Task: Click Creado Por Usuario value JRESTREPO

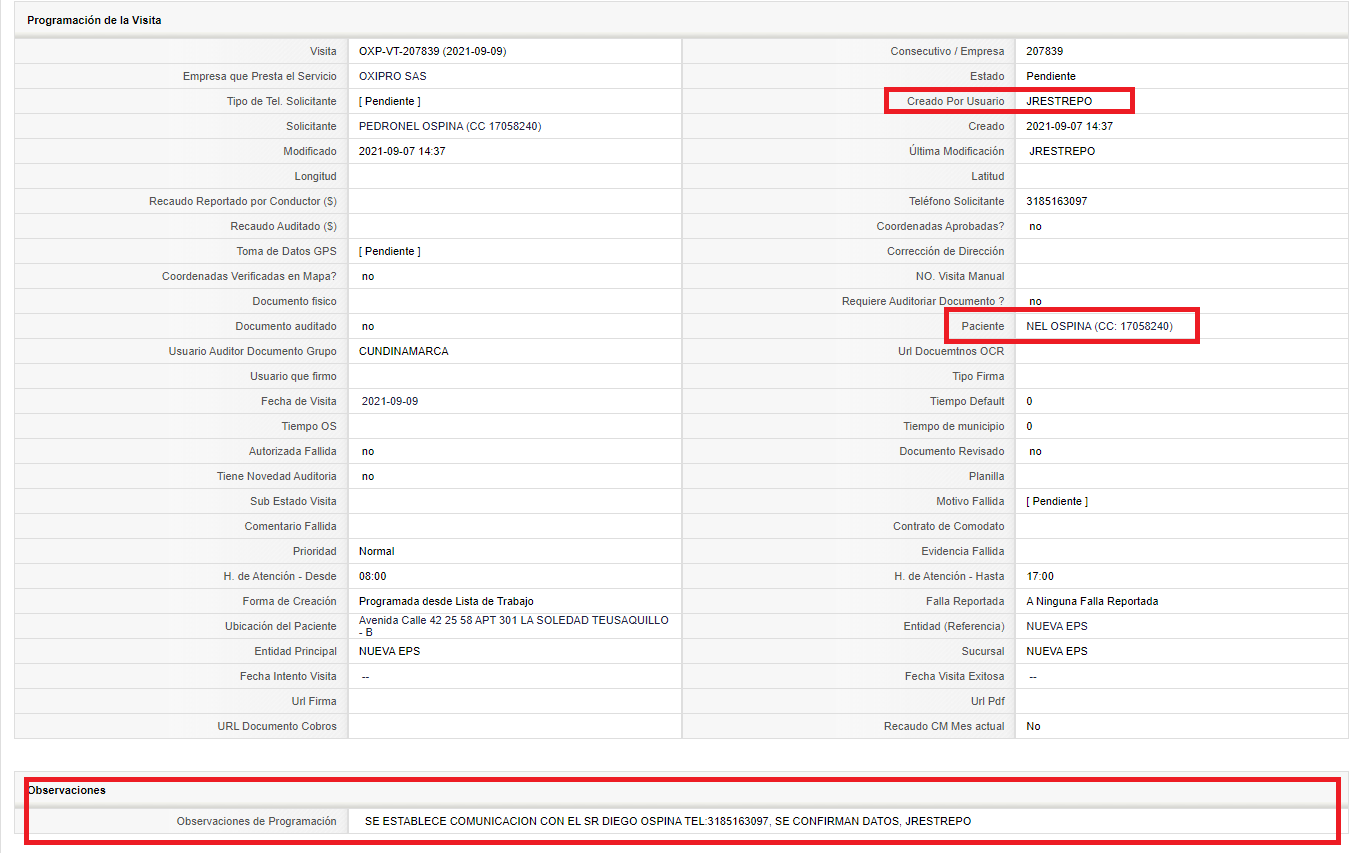Action: [1059, 101]
